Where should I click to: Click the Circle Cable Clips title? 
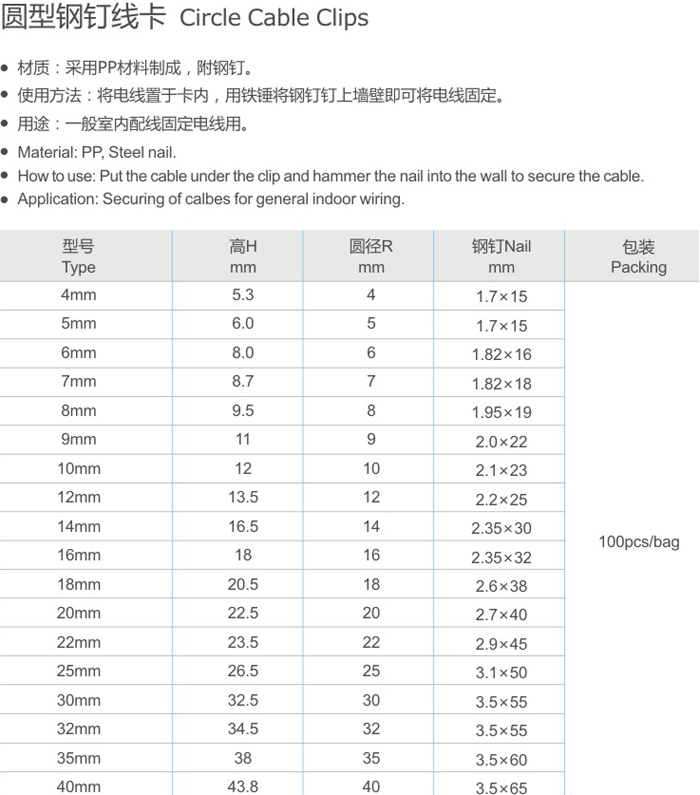point(185,18)
